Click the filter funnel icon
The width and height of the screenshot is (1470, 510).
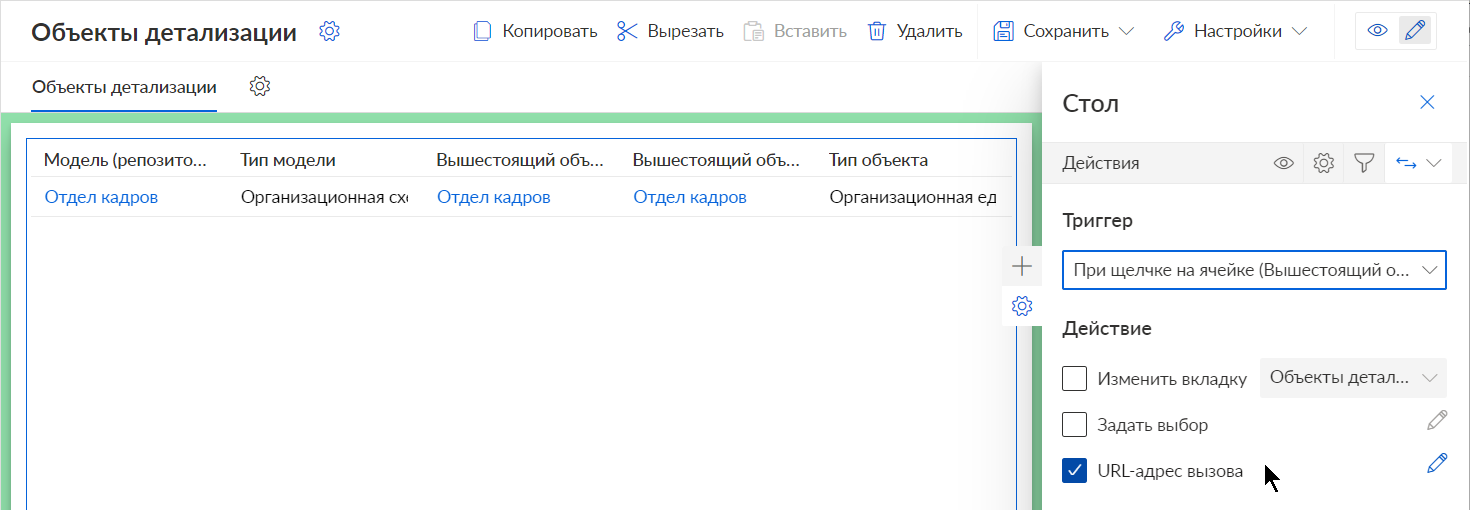click(x=1364, y=163)
